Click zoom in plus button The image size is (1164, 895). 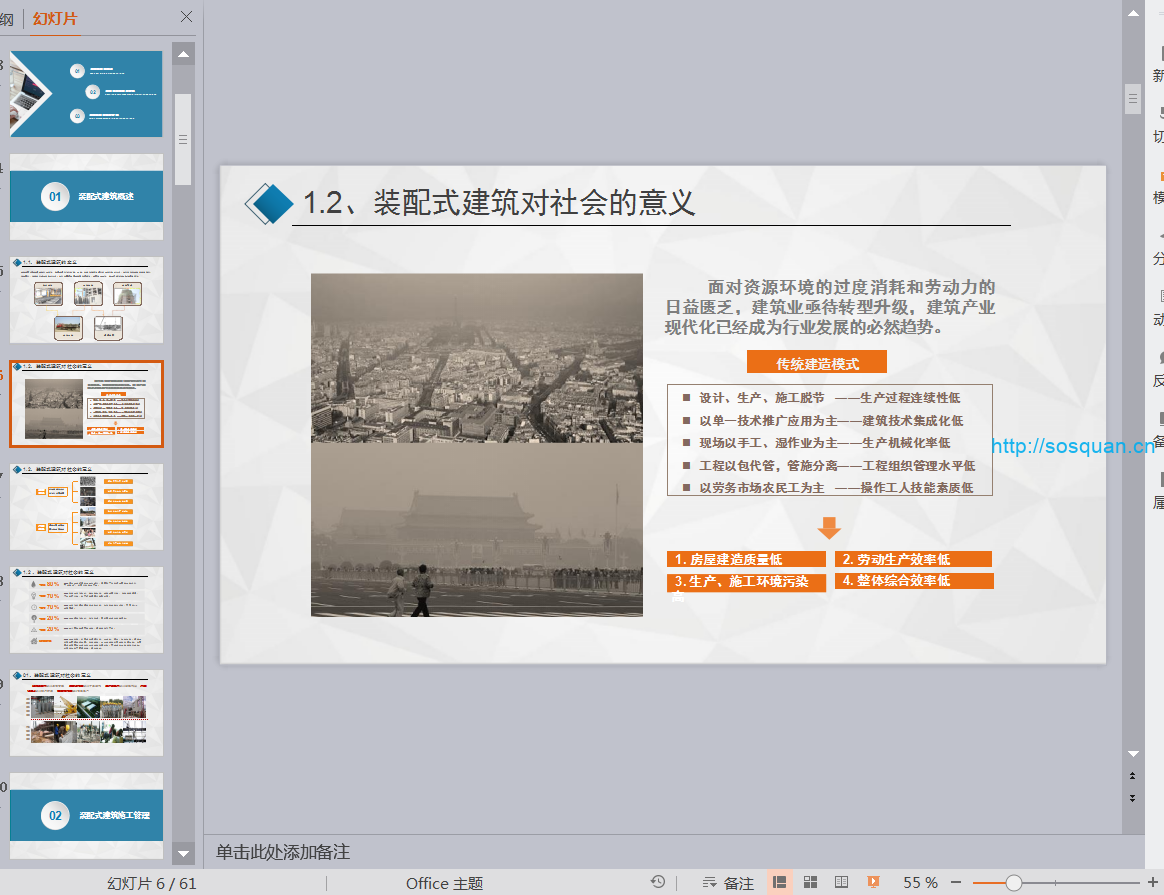pyautogui.click(x=1151, y=882)
